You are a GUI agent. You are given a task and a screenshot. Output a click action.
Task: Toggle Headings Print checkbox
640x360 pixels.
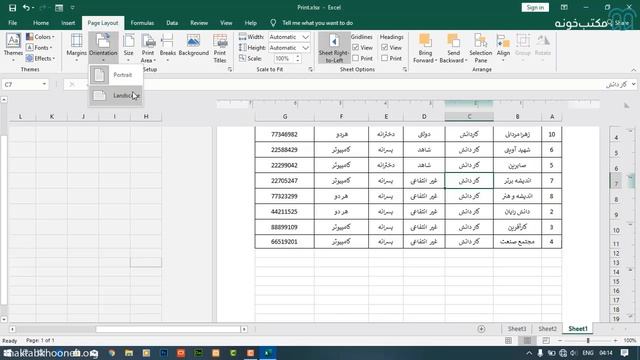tap(384, 58)
